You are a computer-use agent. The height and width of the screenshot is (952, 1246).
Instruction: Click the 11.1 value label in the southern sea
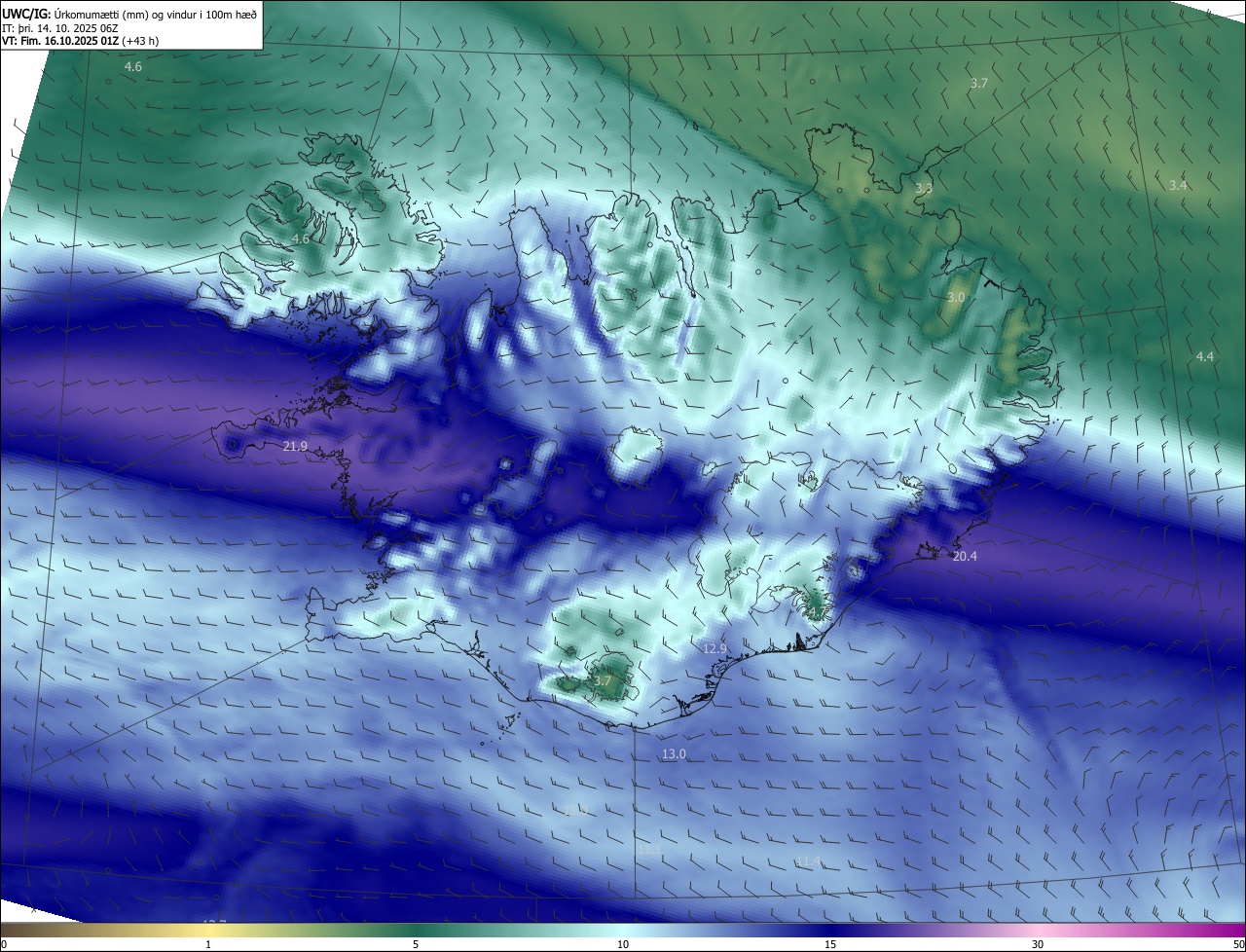650,850
